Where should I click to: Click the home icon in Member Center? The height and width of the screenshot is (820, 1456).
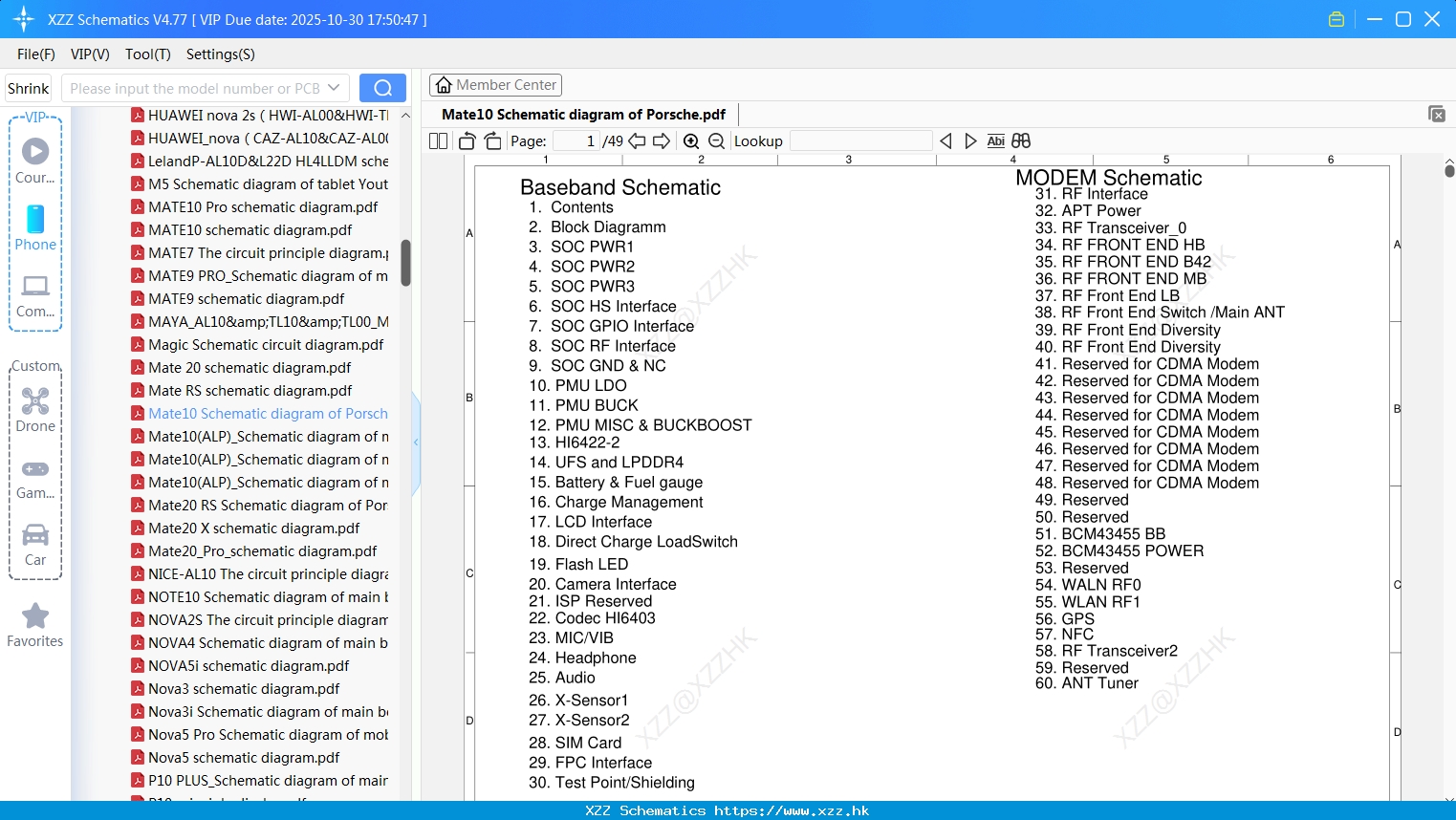(x=444, y=85)
